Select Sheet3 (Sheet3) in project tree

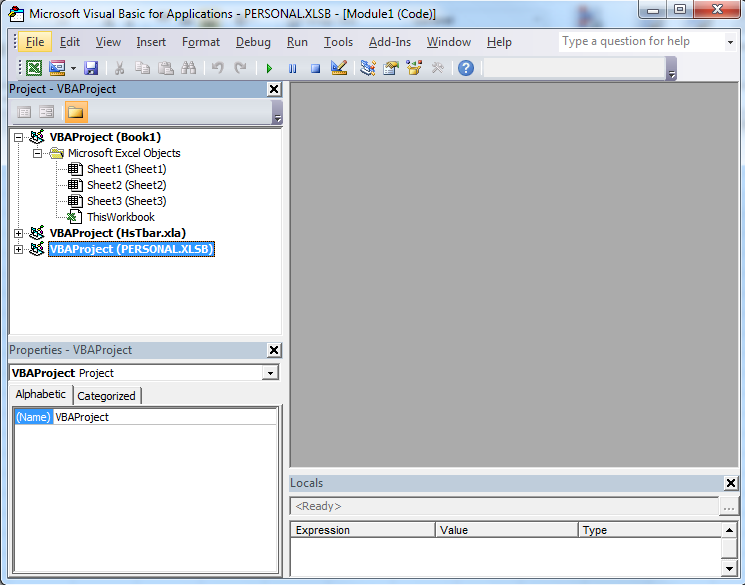pyautogui.click(x=126, y=201)
